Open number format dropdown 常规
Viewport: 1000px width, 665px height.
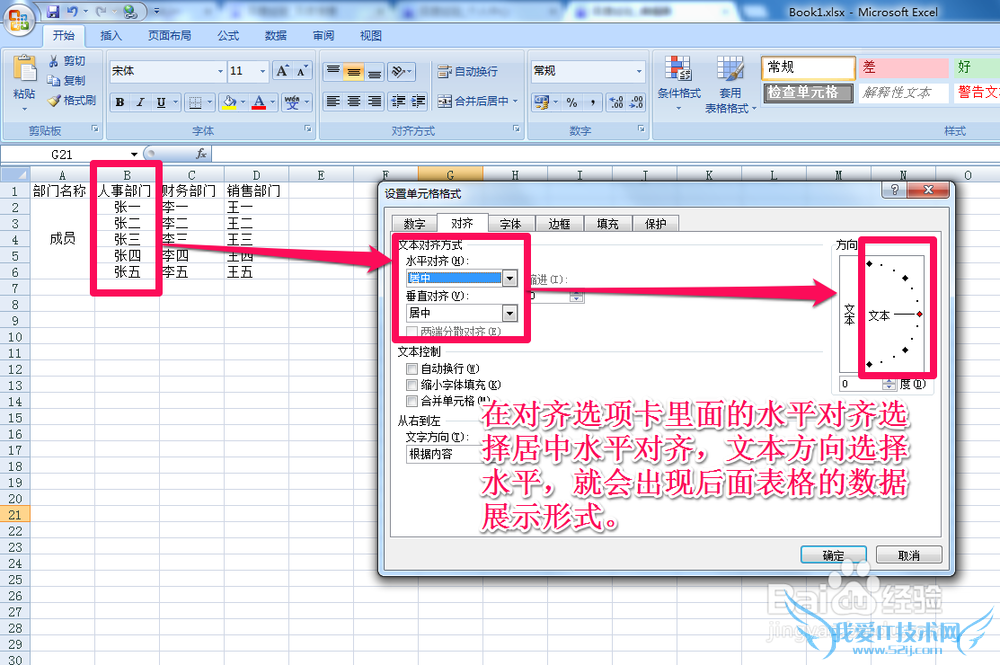pyautogui.click(x=639, y=71)
